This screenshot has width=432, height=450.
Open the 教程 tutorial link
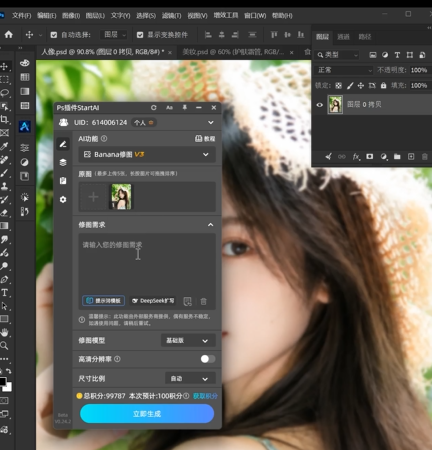205,139
